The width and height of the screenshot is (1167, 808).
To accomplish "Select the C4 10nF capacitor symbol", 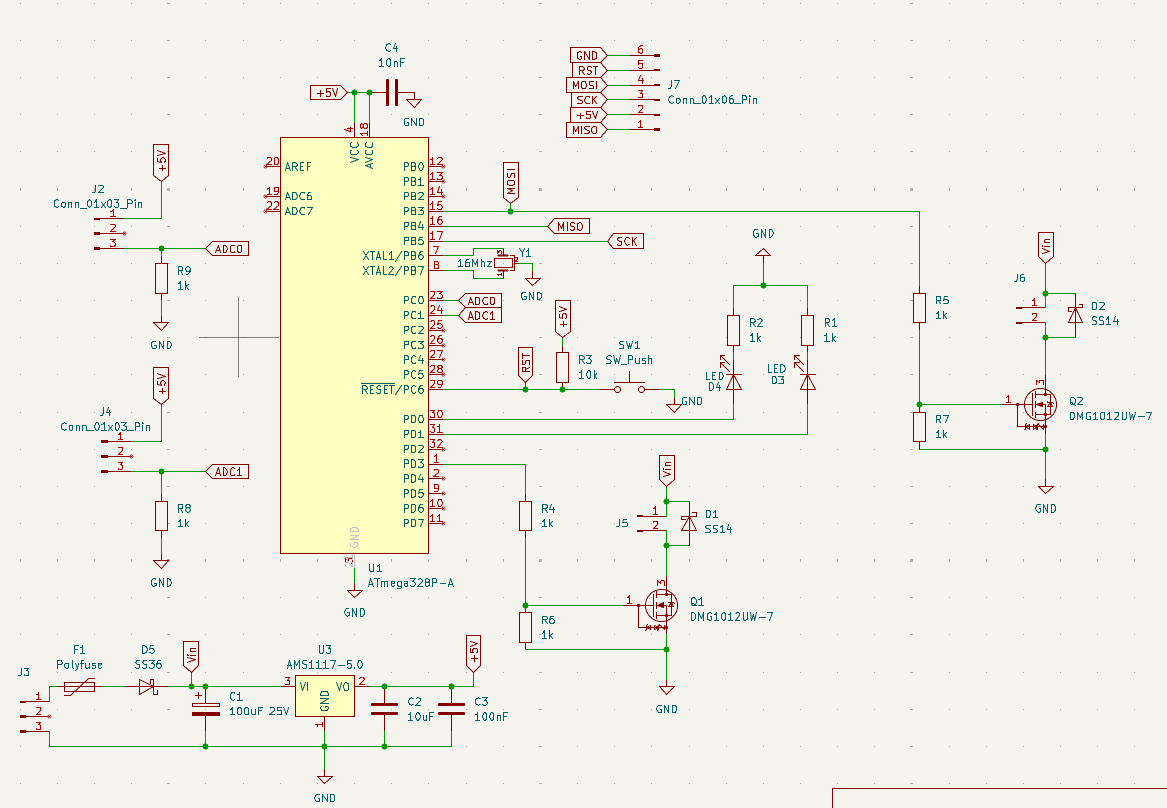I will pos(390,93).
